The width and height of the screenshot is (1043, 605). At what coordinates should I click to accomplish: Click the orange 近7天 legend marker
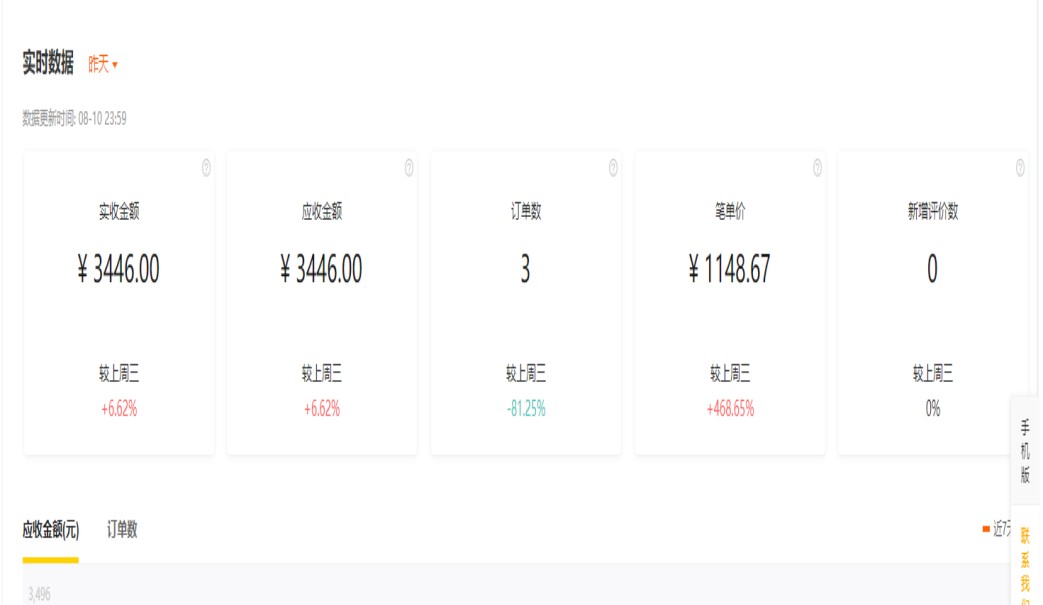(x=986, y=529)
